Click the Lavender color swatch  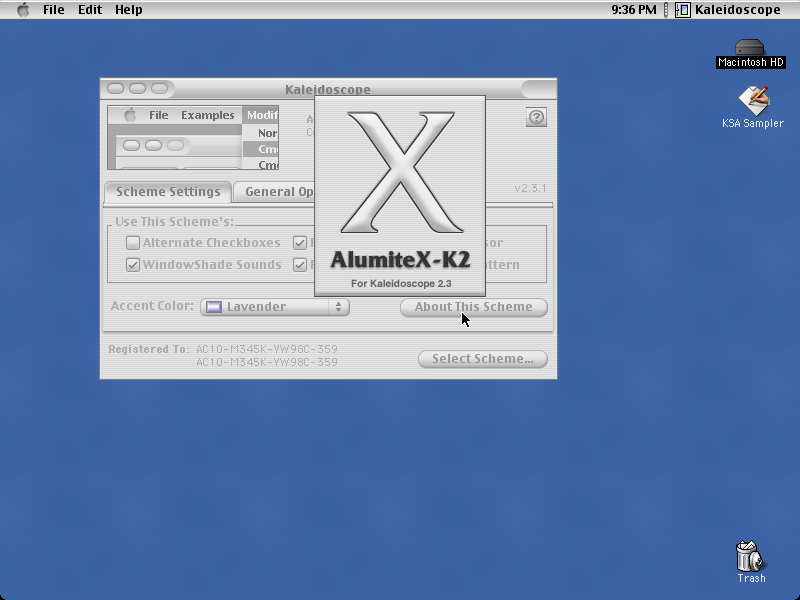click(214, 307)
